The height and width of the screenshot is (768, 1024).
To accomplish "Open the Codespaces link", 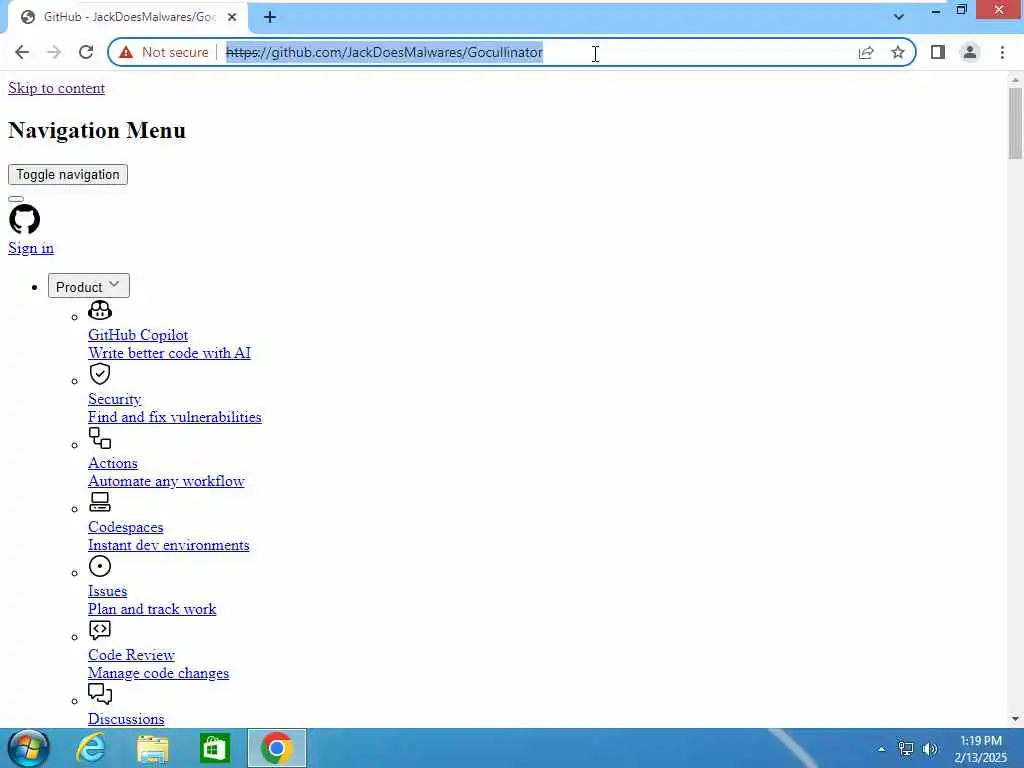I will (x=125, y=527).
